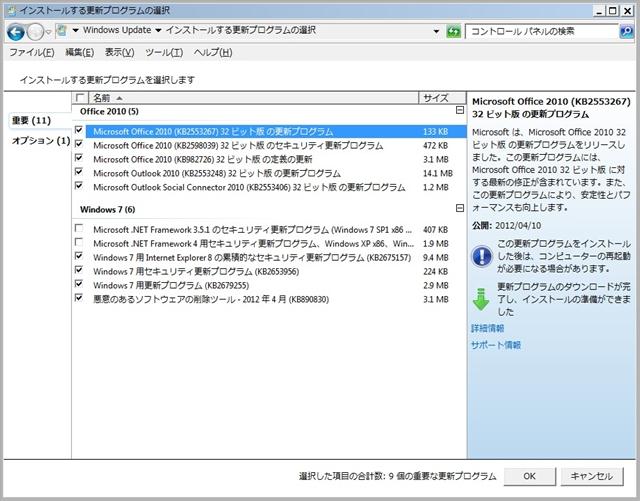Click the Back navigation arrow button
Image resolution: width=640 pixels, height=501 pixels.
(x=16, y=32)
